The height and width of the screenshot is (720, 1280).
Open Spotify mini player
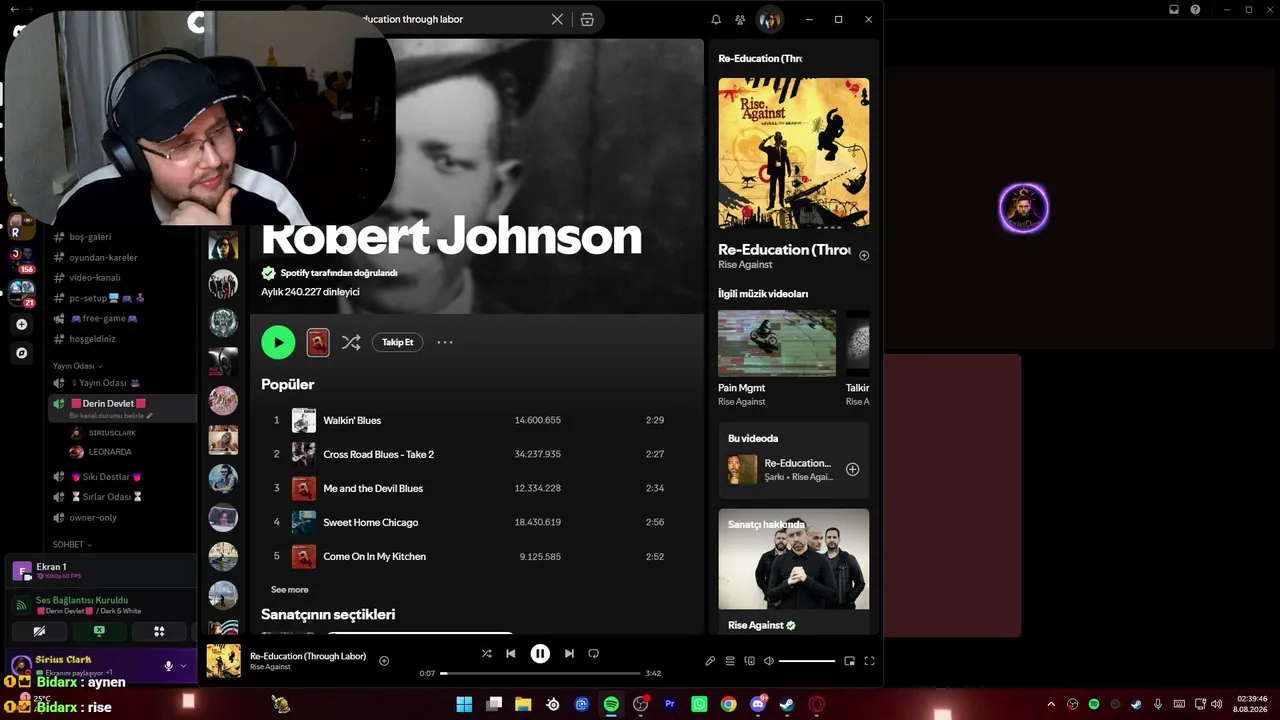[850, 661]
